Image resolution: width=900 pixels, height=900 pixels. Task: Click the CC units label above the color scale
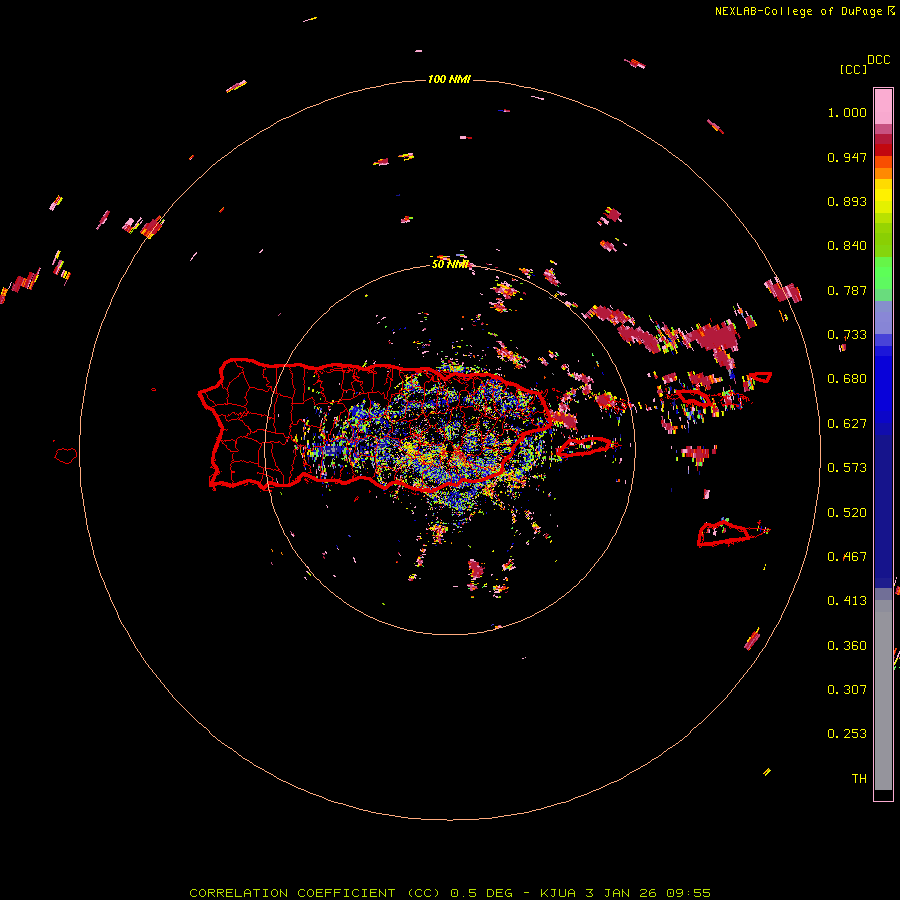click(853, 69)
